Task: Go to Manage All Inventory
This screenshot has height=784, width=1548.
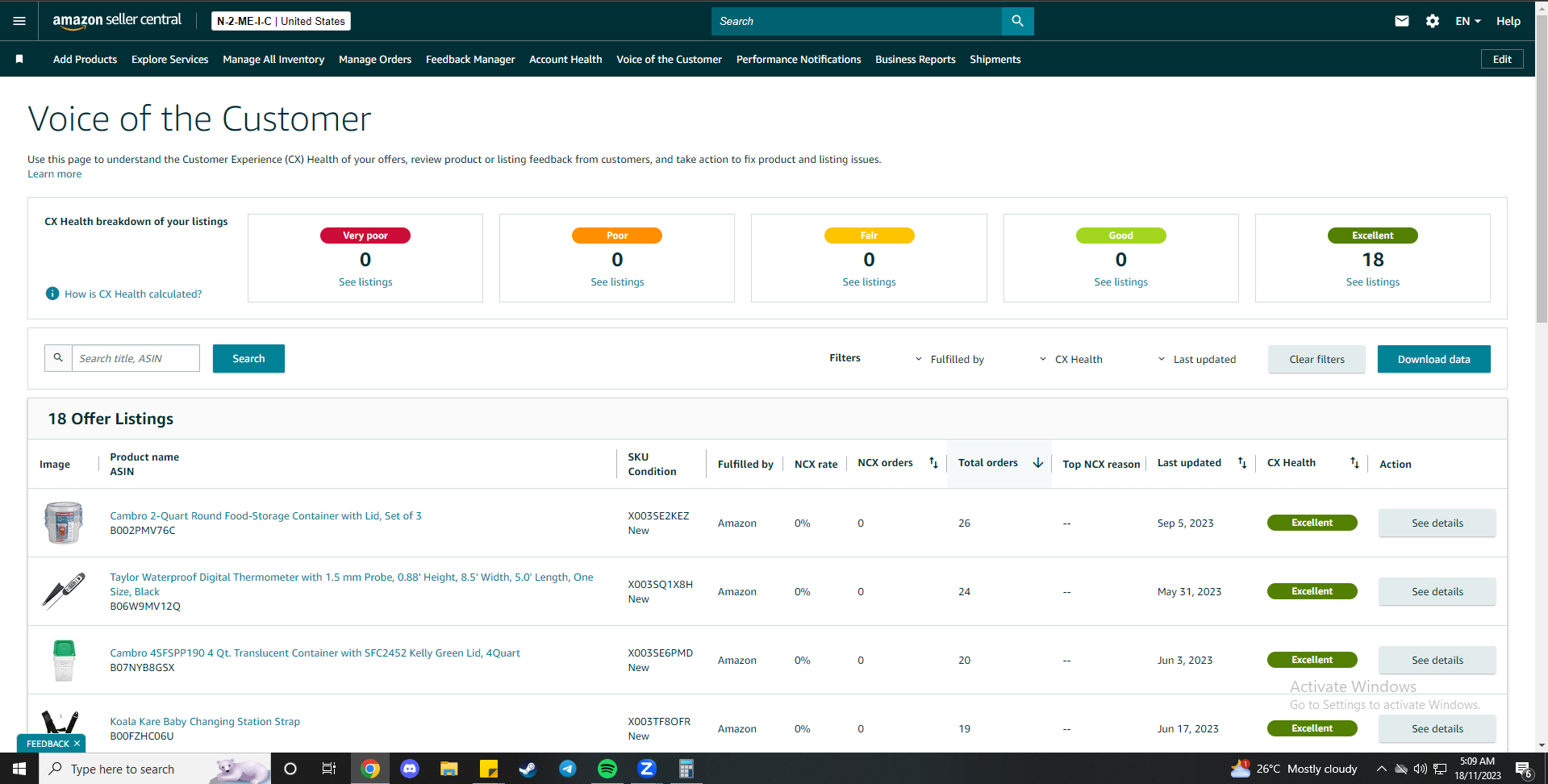Action: click(x=273, y=59)
